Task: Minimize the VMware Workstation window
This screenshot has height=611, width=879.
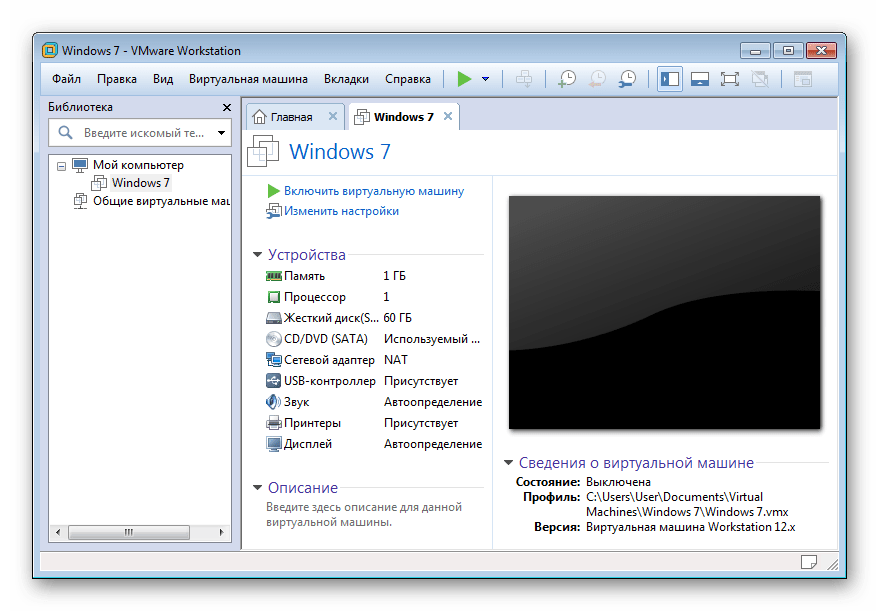Action: [x=755, y=51]
